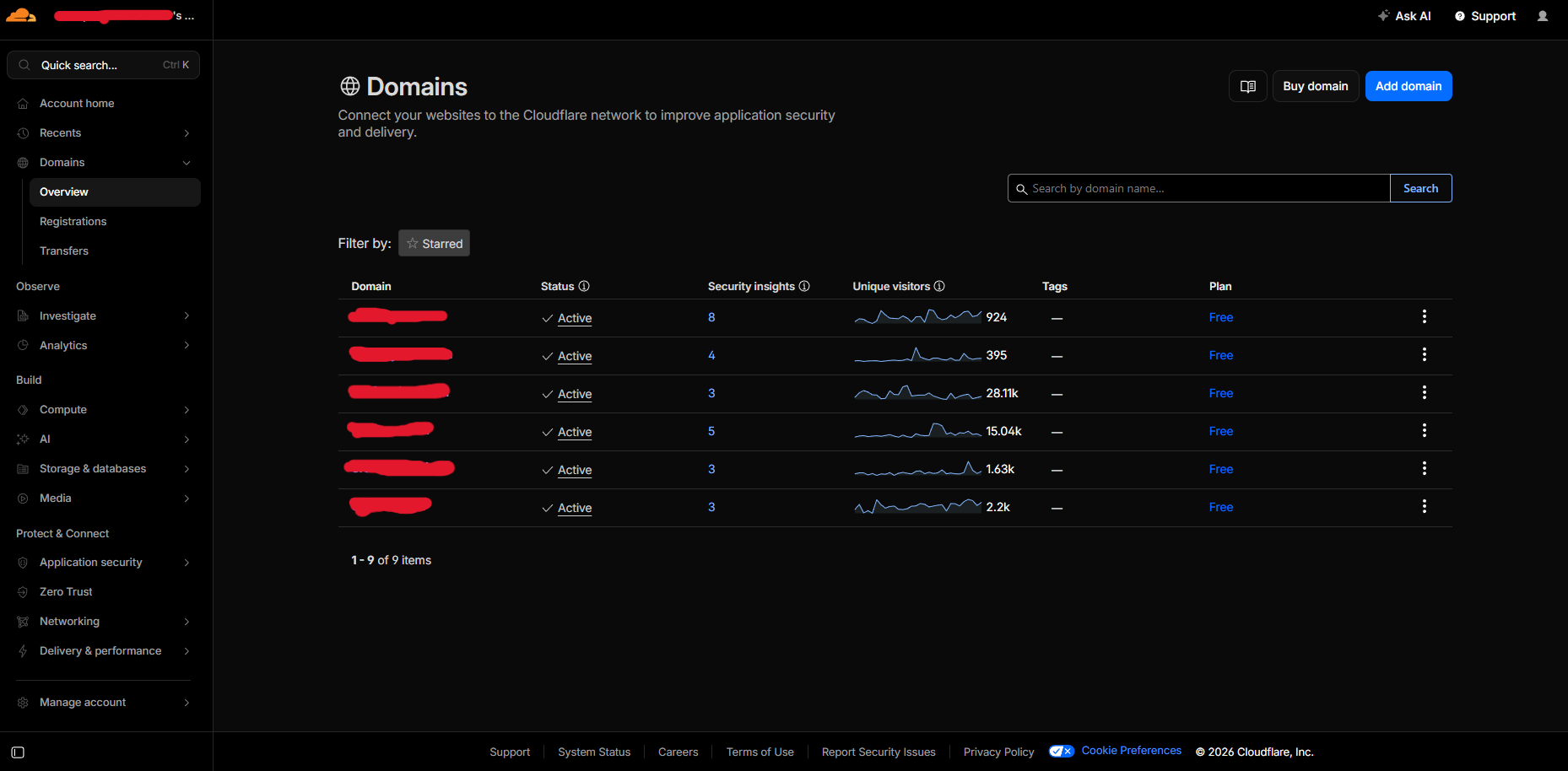The image size is (1568, 771).
Task: Open the Cookie Preferences link
Action: (x=1132, y=751)
